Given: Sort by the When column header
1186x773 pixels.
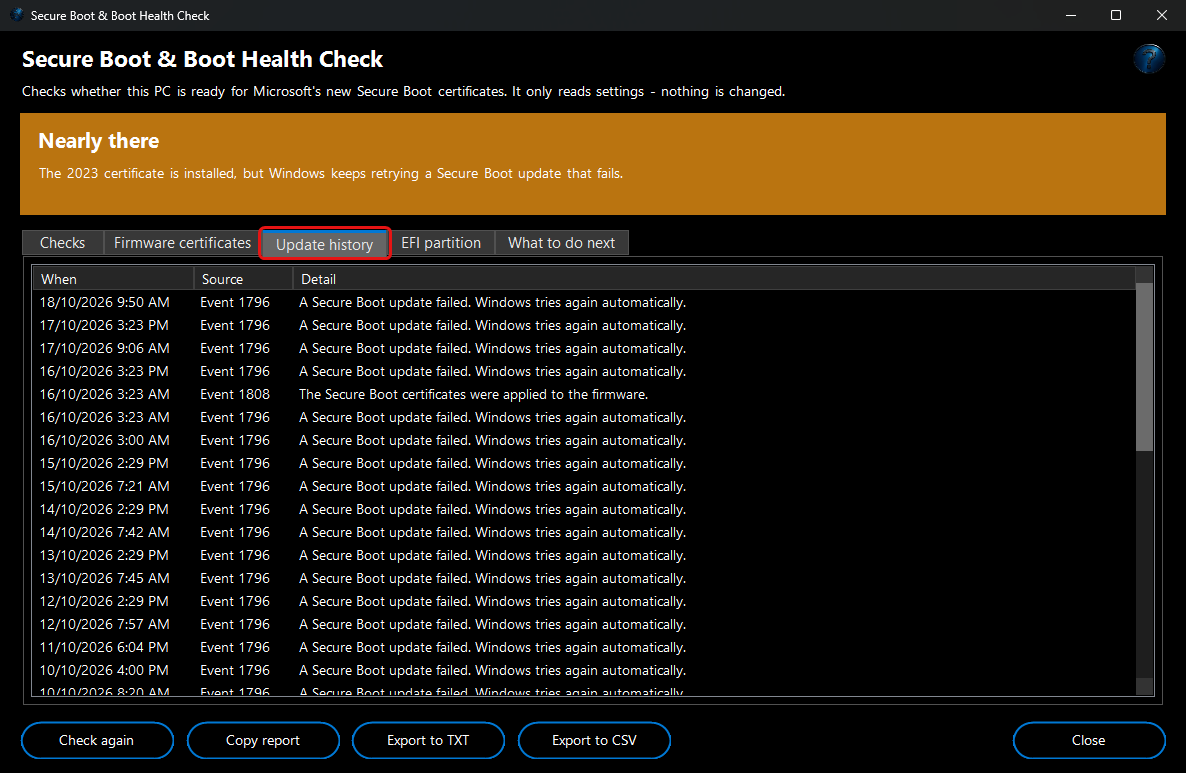Looking at the screenshot, I should [113, 279].
